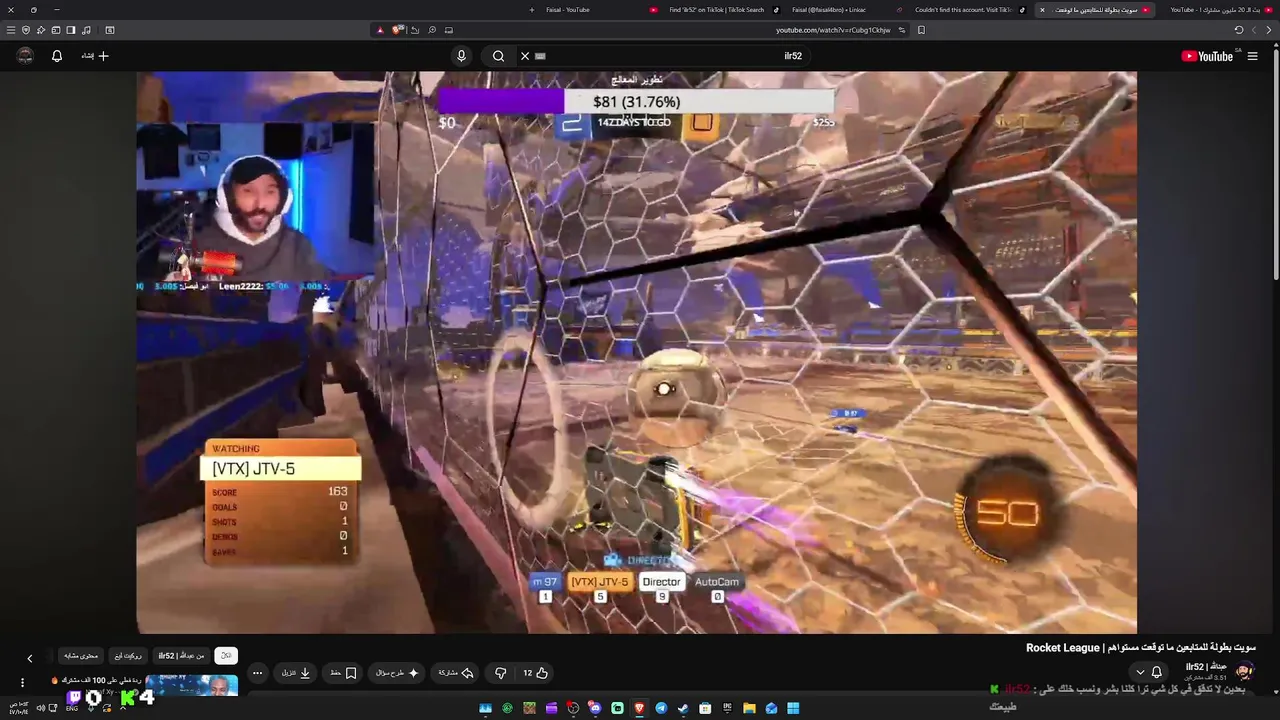
Task: Open the YouTube hamburger guide menu
Action: [x=1252, y=56]
